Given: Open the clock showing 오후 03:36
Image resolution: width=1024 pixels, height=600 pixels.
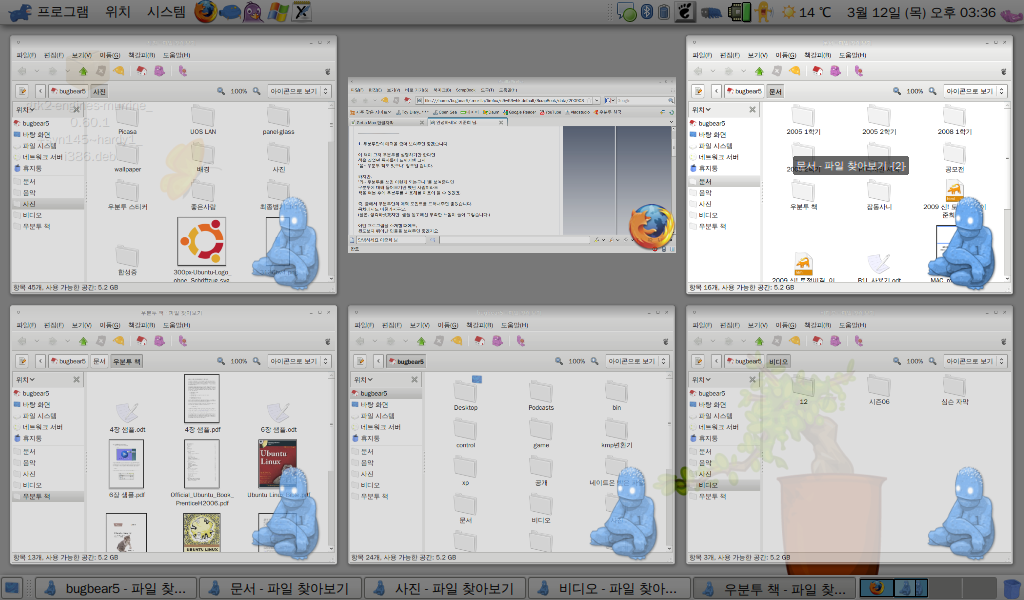Looking at the screenshot, I should pos(921,12).
